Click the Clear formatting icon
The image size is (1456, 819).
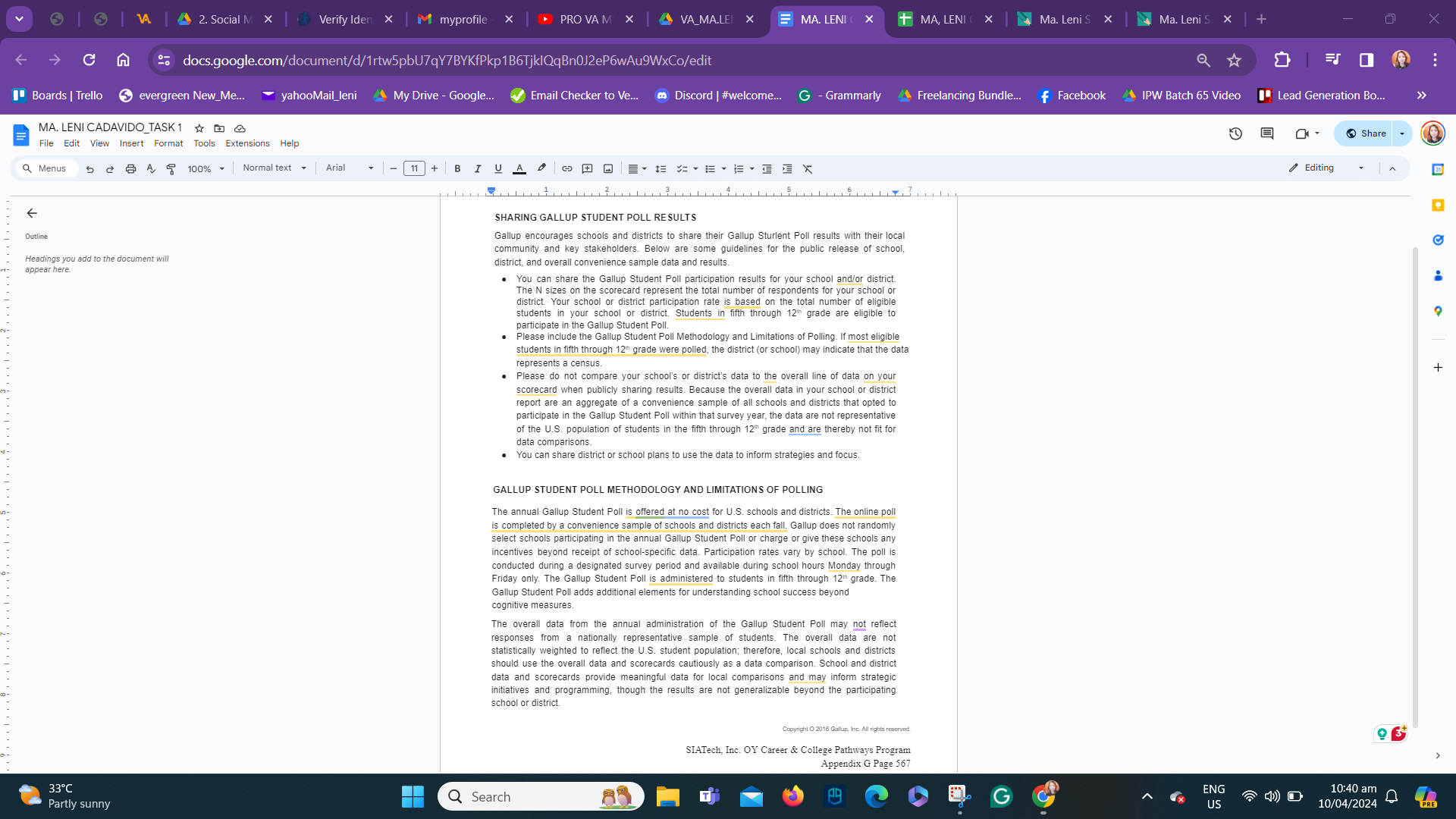808,168
